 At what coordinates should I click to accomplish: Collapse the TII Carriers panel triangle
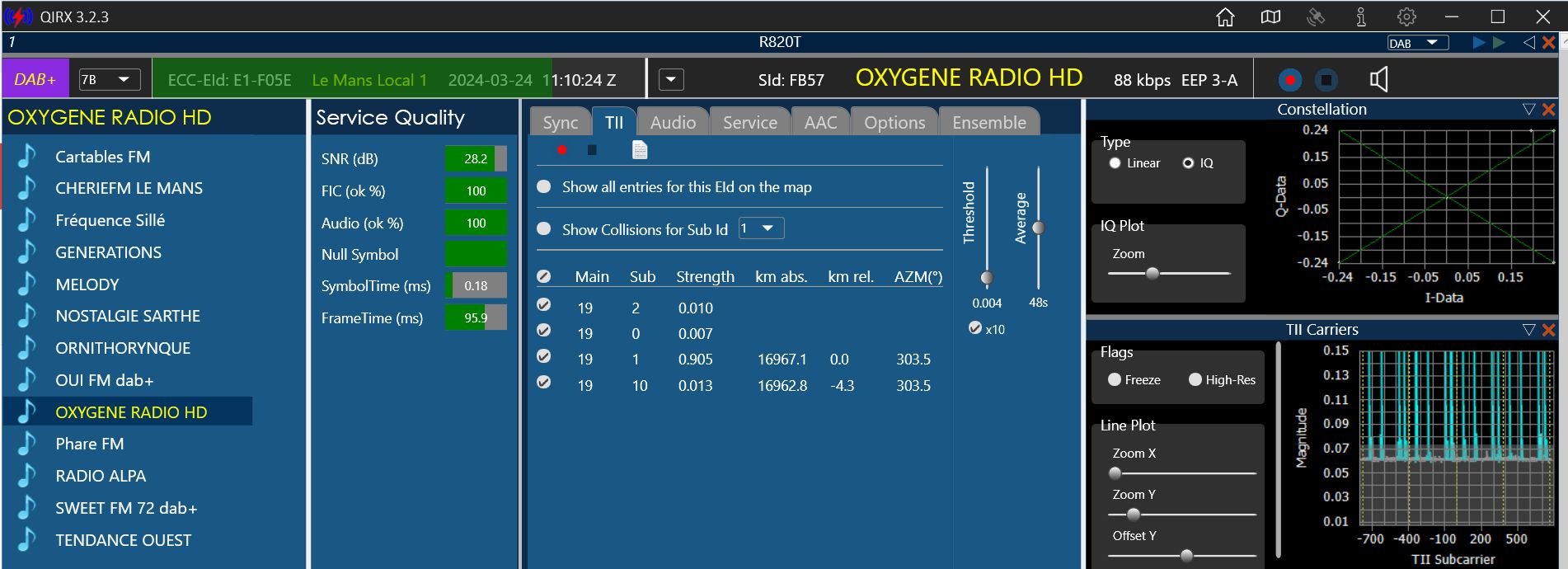click(1529, 330)
